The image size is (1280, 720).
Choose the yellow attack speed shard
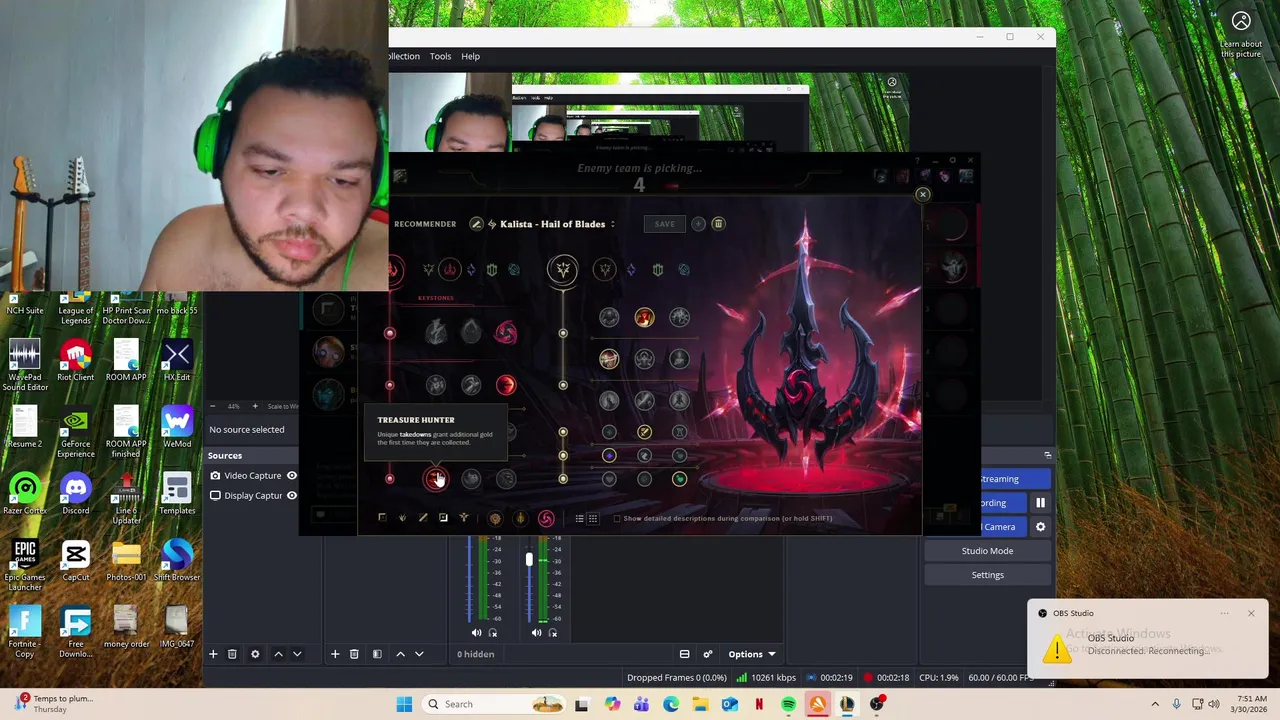644,432
